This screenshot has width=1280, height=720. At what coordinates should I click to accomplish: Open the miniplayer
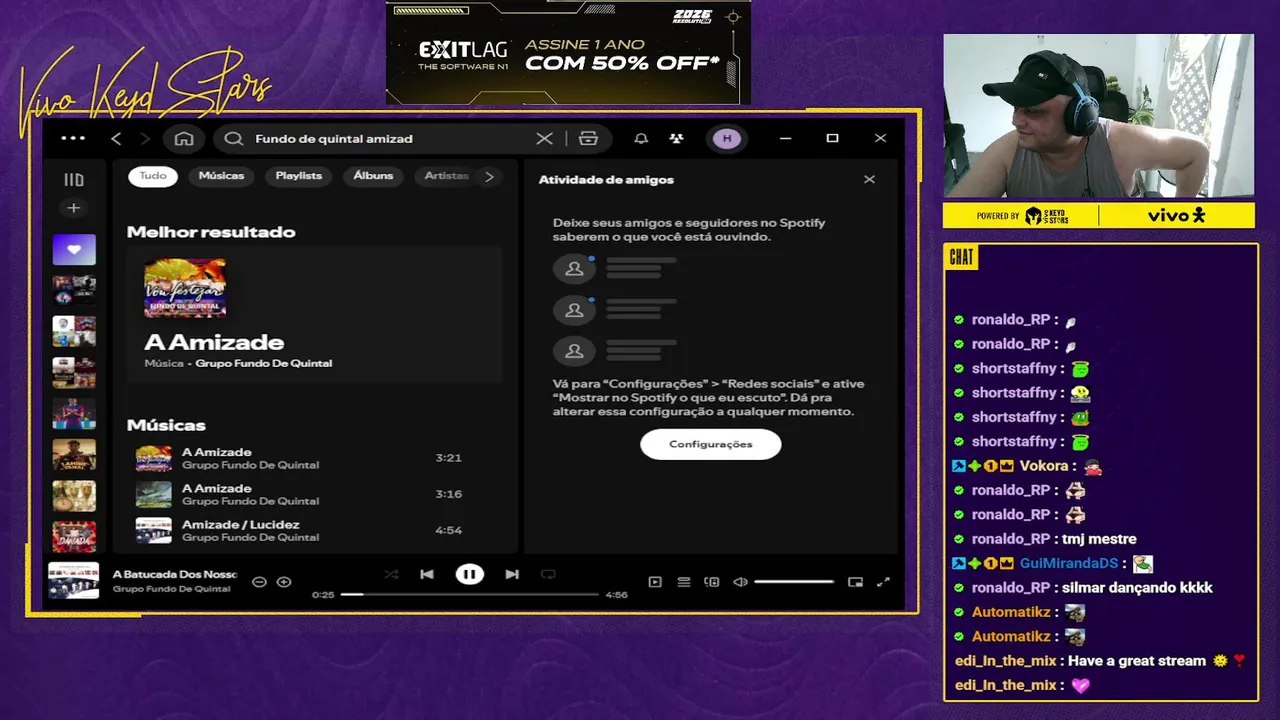(855, 582)
